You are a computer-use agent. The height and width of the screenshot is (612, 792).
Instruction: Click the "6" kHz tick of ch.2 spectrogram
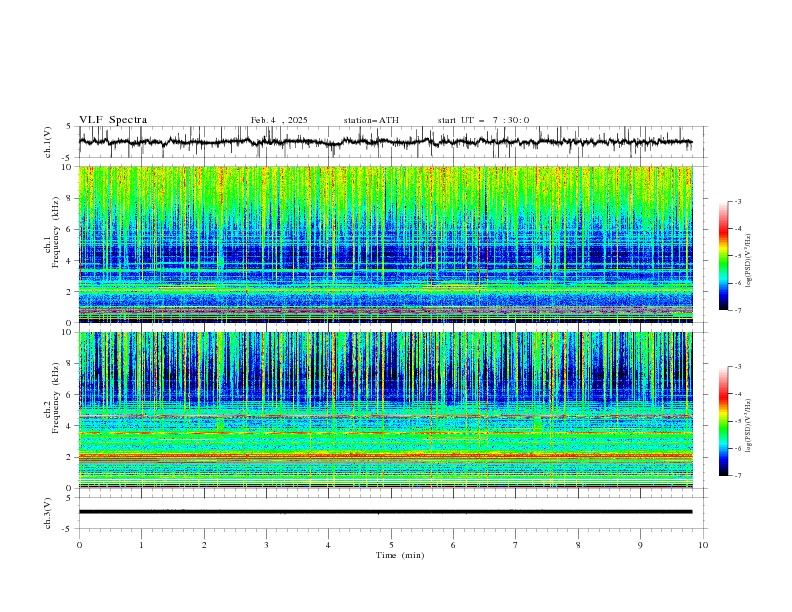click(70, 395)
